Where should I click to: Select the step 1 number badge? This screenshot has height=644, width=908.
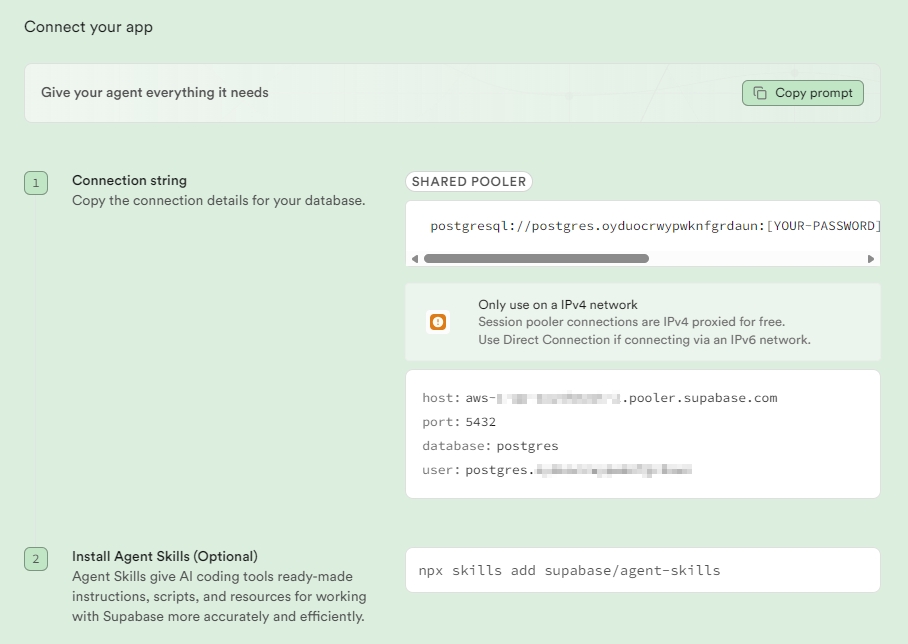coord(36,183)
